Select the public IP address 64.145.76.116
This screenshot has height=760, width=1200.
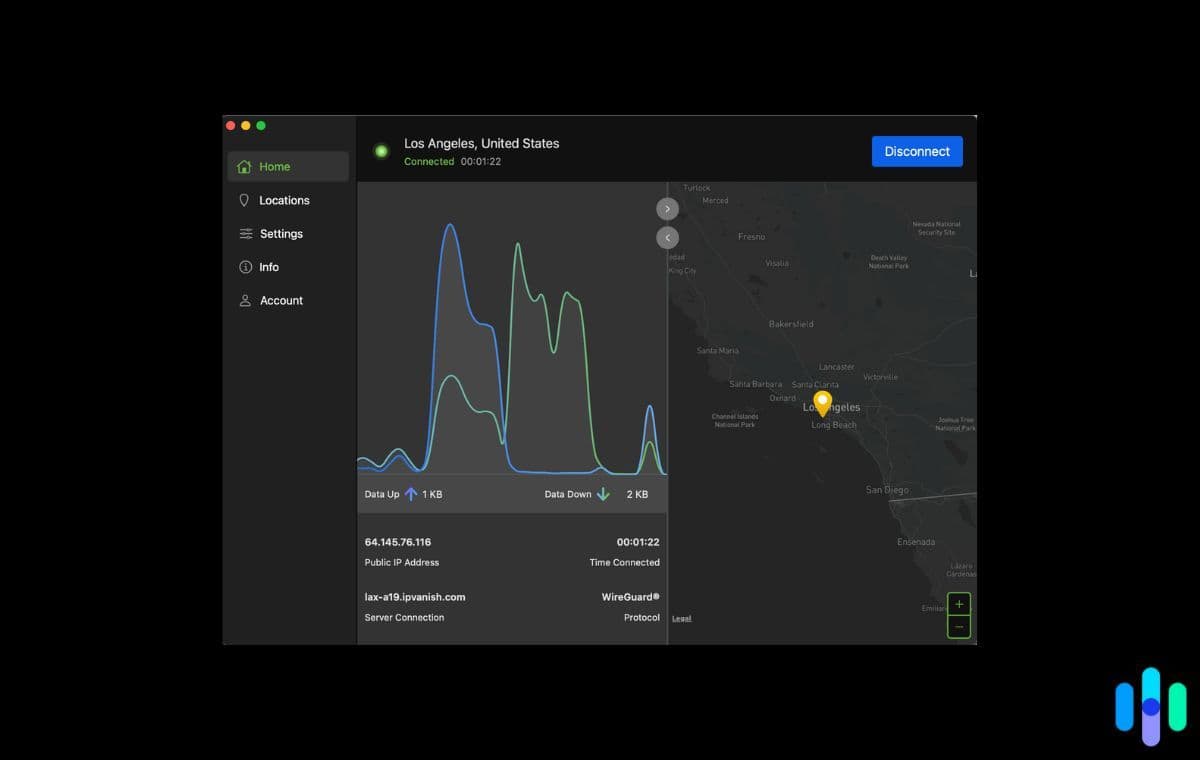[398, 542]
